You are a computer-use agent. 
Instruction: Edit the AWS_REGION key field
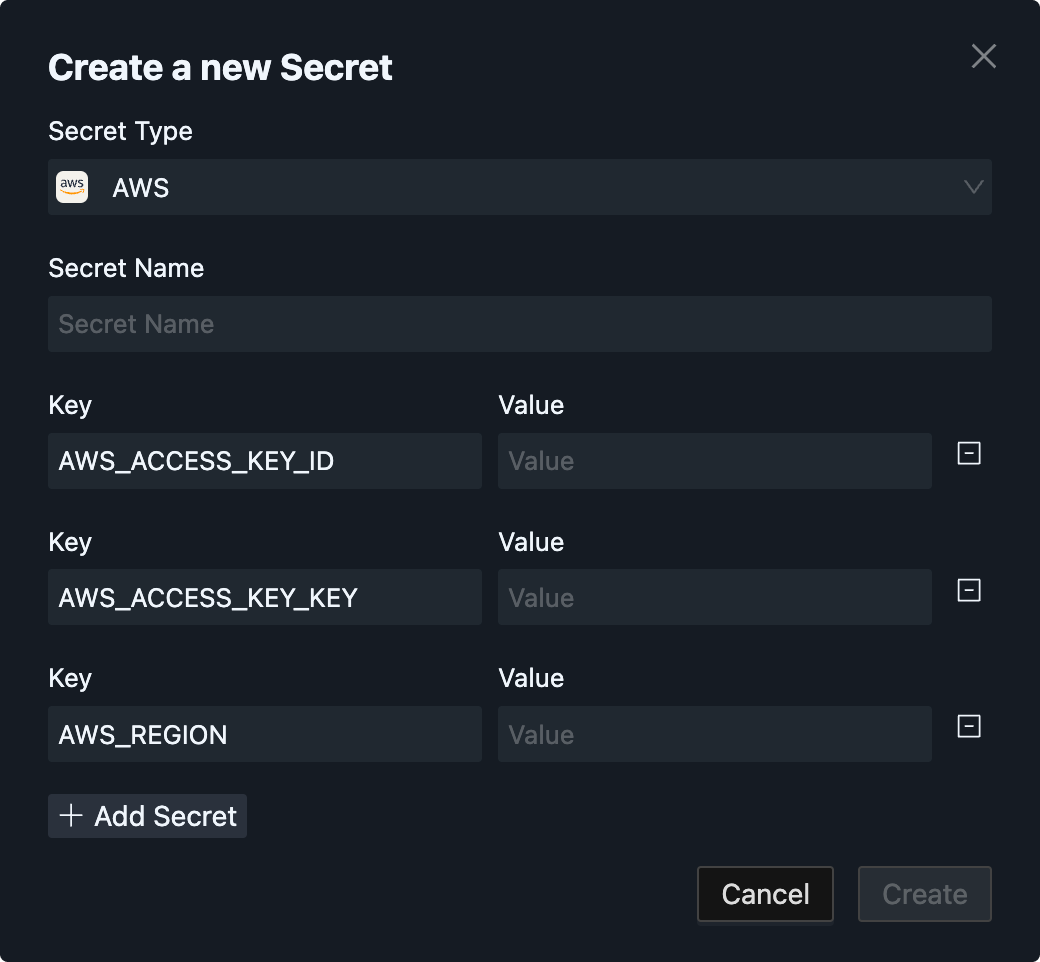(x=265, y=735)
